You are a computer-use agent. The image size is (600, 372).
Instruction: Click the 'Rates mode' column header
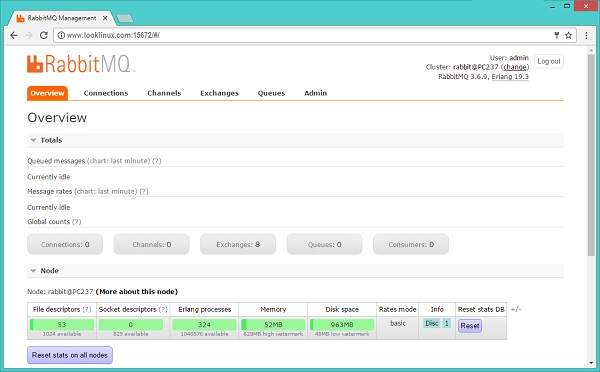point(397,309)
